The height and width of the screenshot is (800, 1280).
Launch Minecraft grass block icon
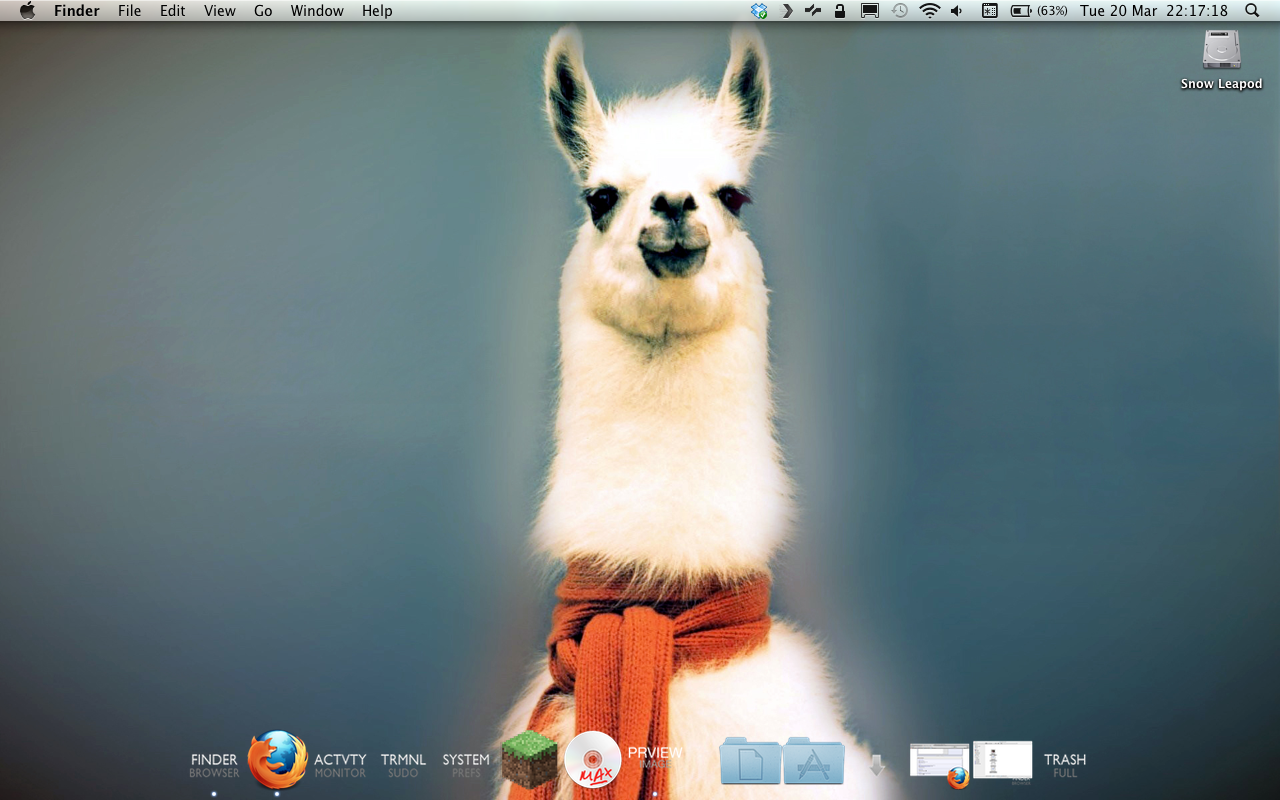coord(529,760)
